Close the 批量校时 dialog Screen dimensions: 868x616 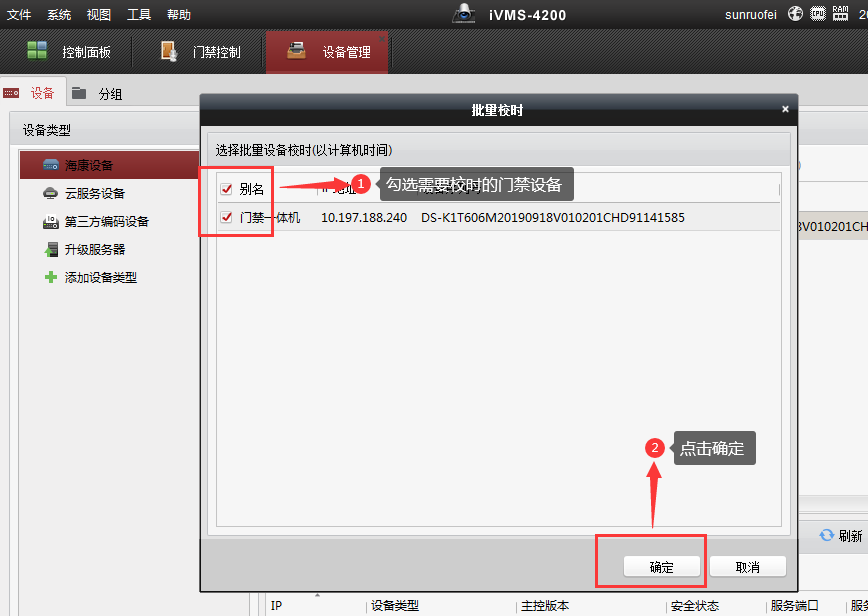[x=785, y=109]
